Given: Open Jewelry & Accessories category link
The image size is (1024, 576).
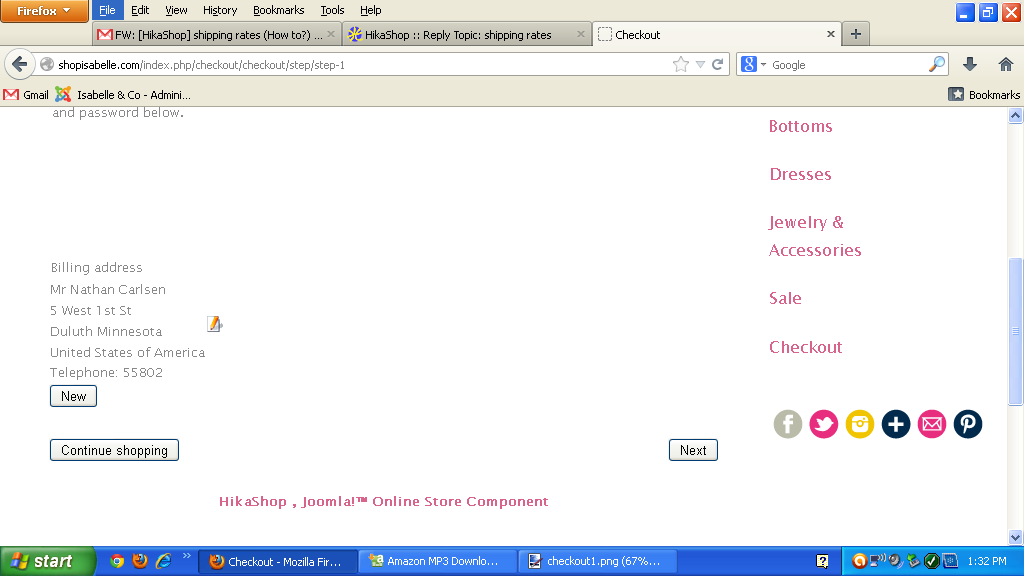Looking at the screenshot, I should [x=814, y=236].
